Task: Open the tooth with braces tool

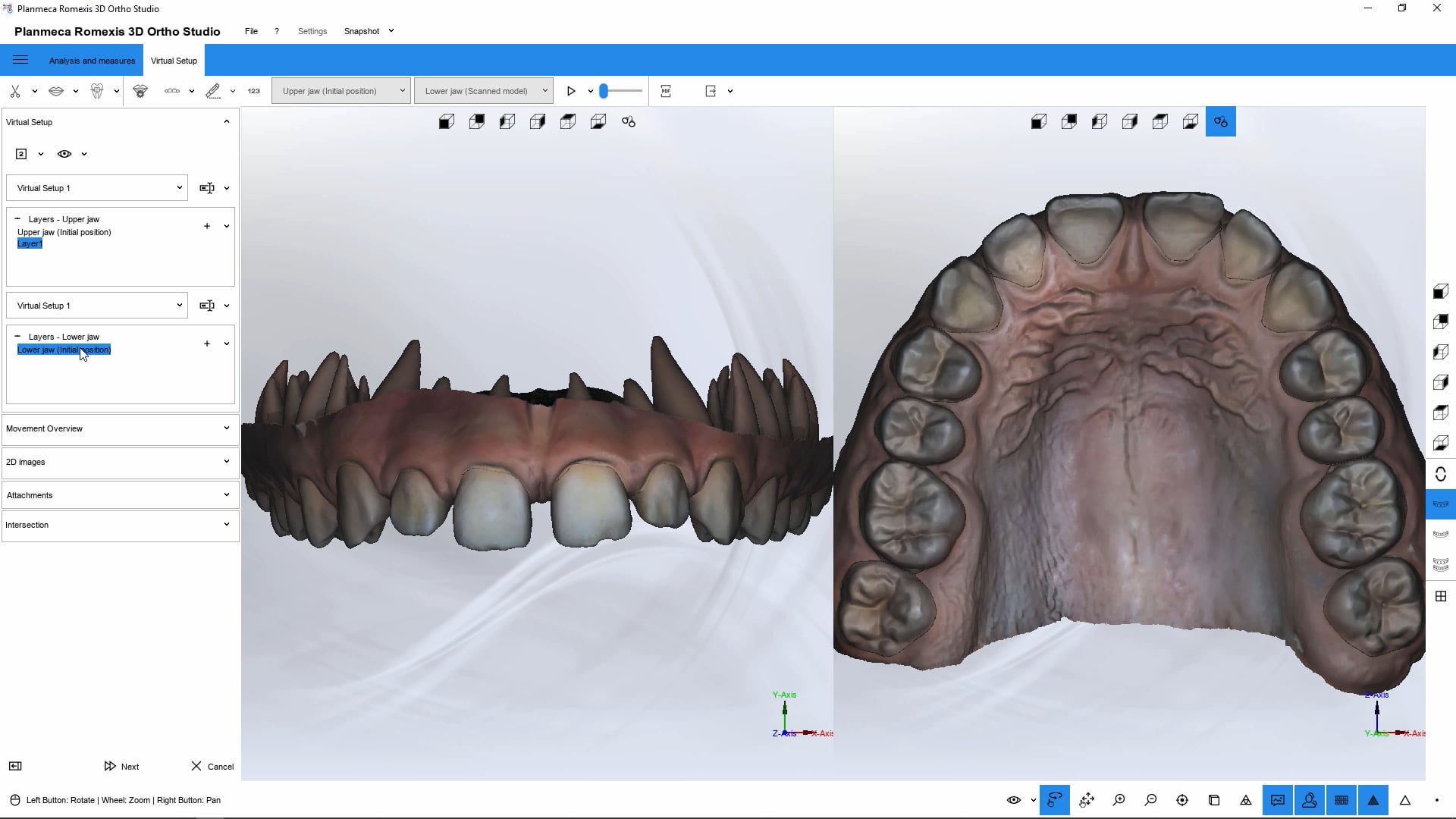Action: pyautogui.click(x=99, y=91)
